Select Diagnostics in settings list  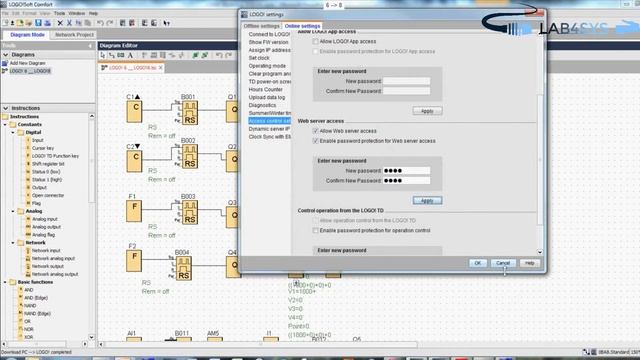pos(262,105)
